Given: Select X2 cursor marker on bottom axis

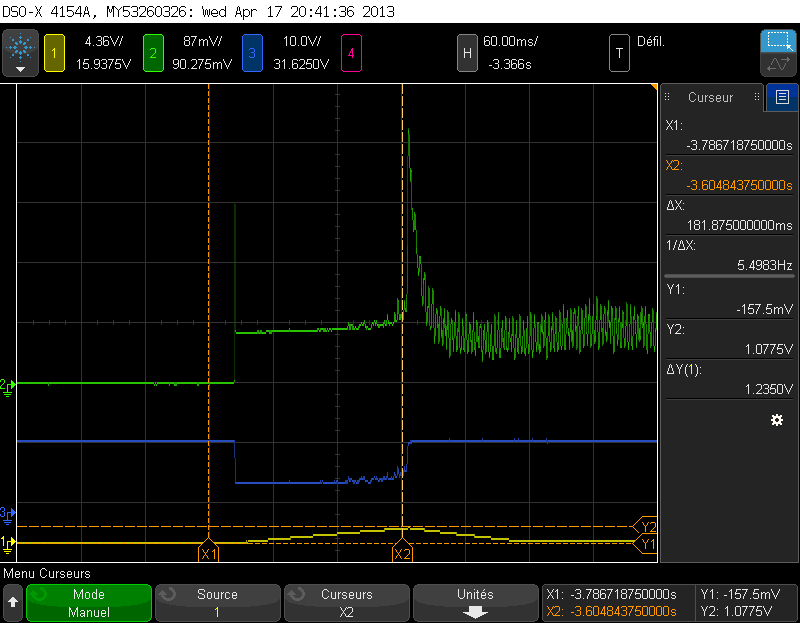Looking at the screenshot, I should coord(402,551).
